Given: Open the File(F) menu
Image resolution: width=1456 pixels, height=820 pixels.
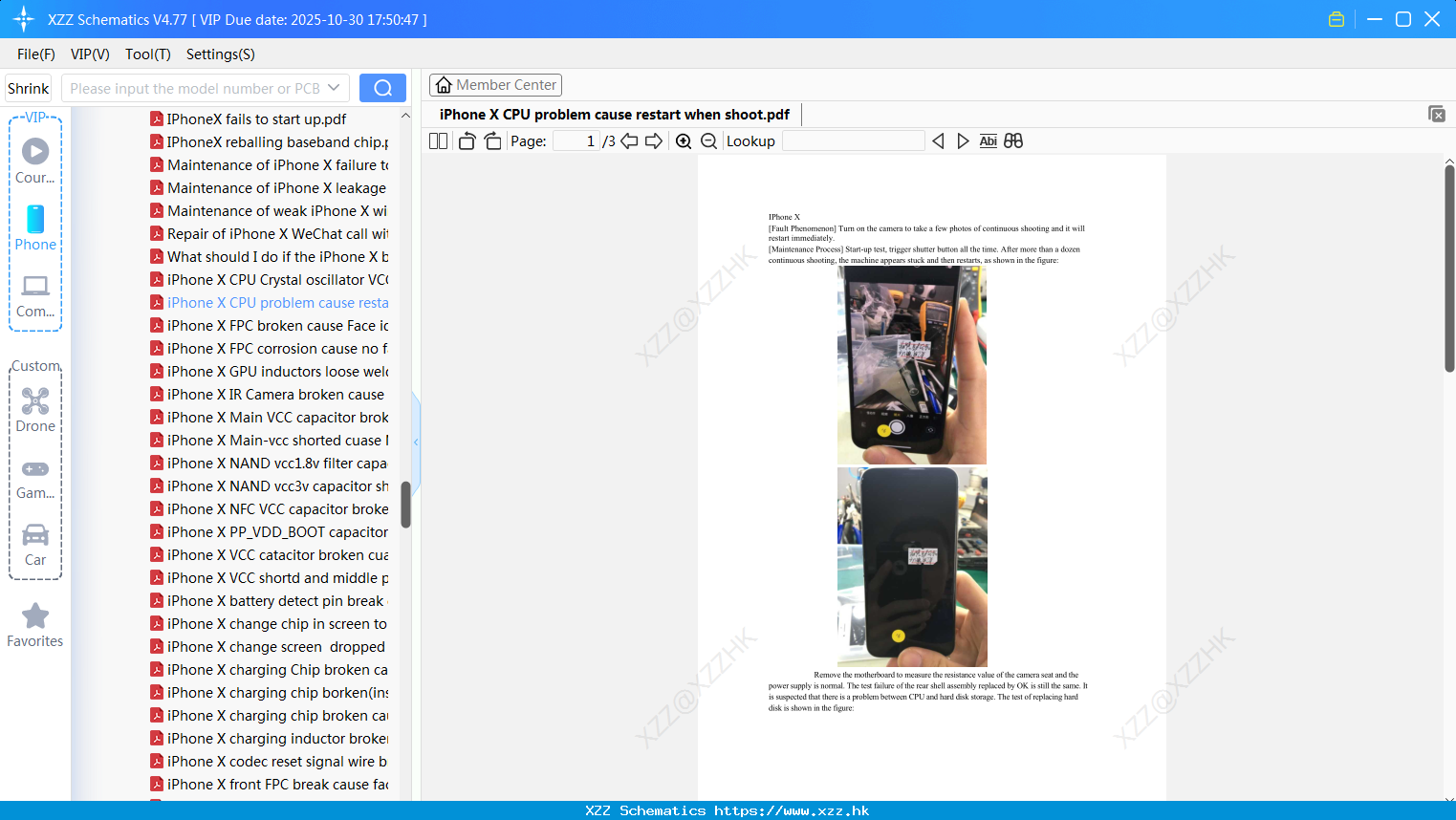Looking at the screenshot, I should tap(36, 54).
